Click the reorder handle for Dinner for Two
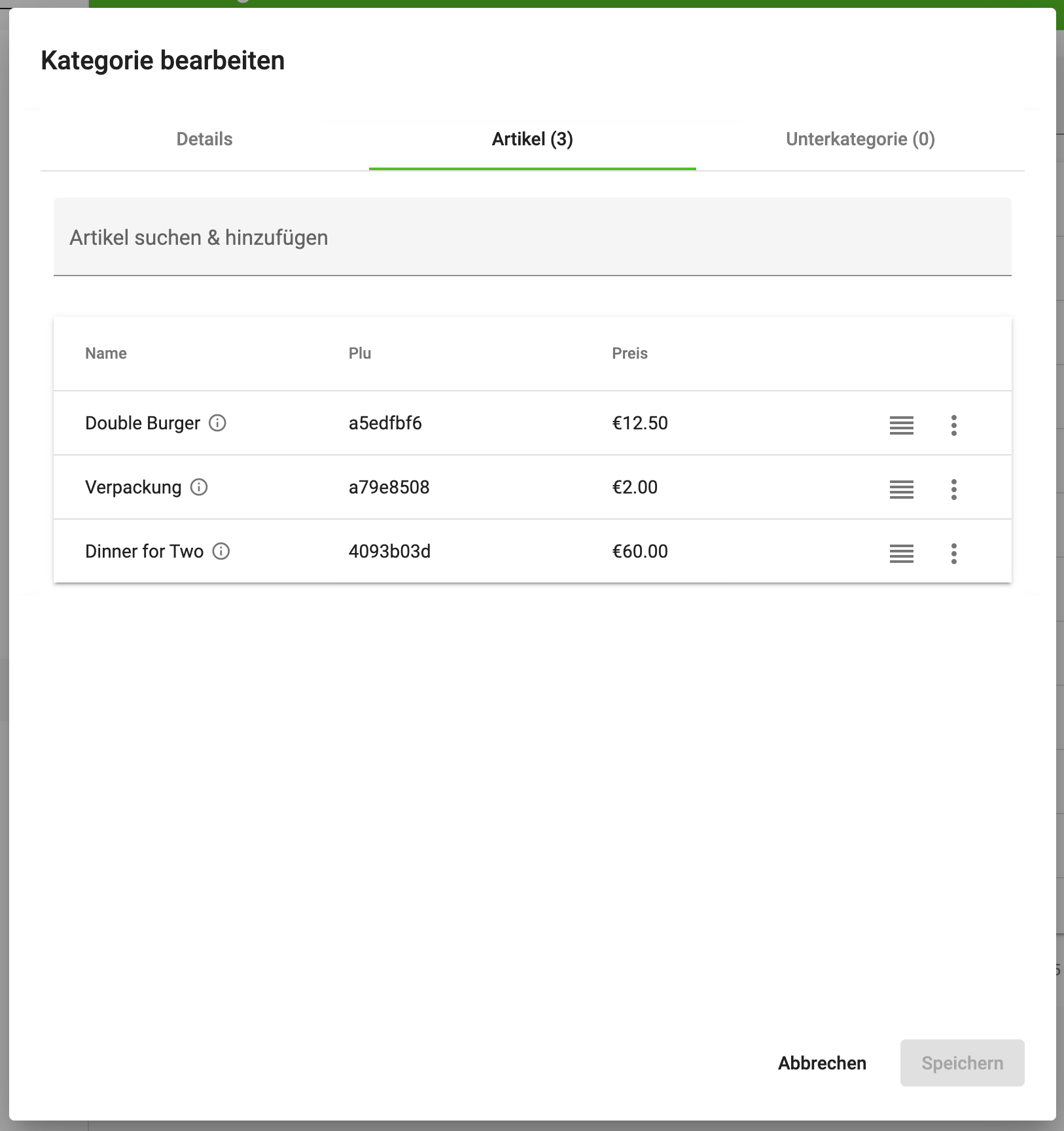Viewport: 1064px width, 1131px height. pos(901,554)
